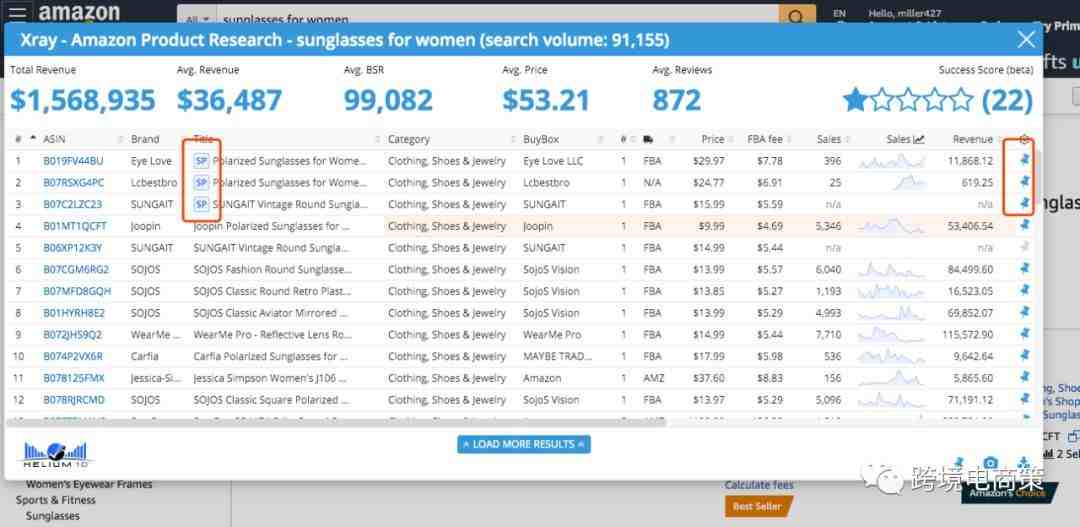Click SP badge on Lcbestbro row
Screen dimensions: 1080x527
(201, 183)
